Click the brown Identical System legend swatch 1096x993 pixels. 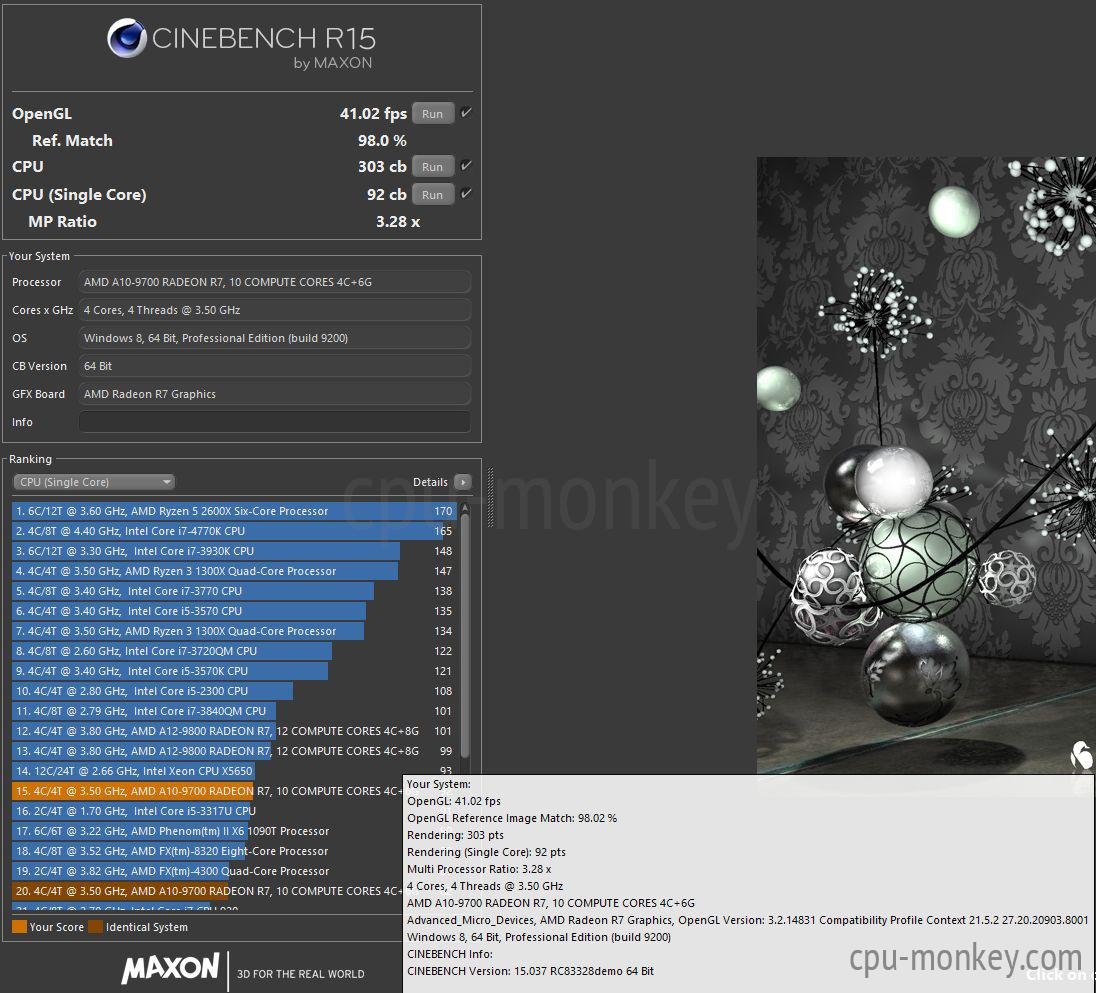coord(96,927)
